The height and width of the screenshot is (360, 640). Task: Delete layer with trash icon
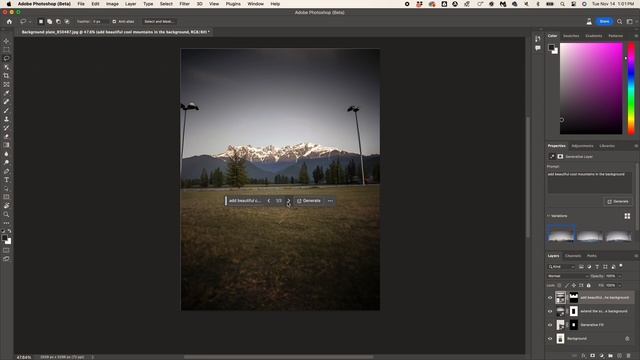[x=628, y=356]
